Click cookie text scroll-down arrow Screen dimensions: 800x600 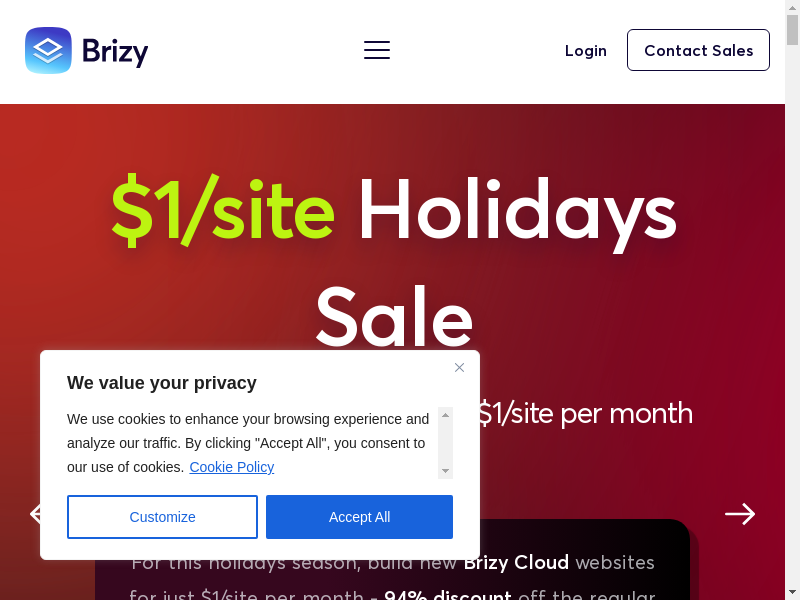click(x=446, y=470)
